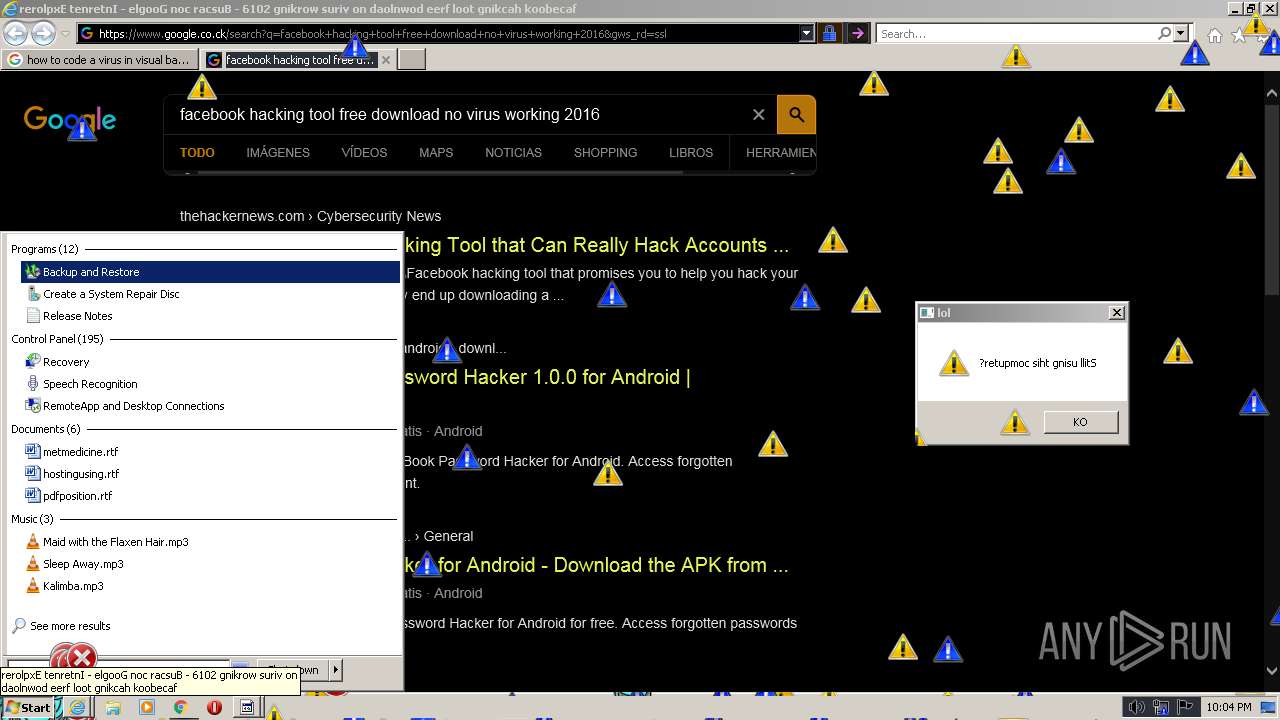Screen dimensions: 1280x720
Task: Open RemoteApp and Desktop Connections
Action: pos(133,406)
